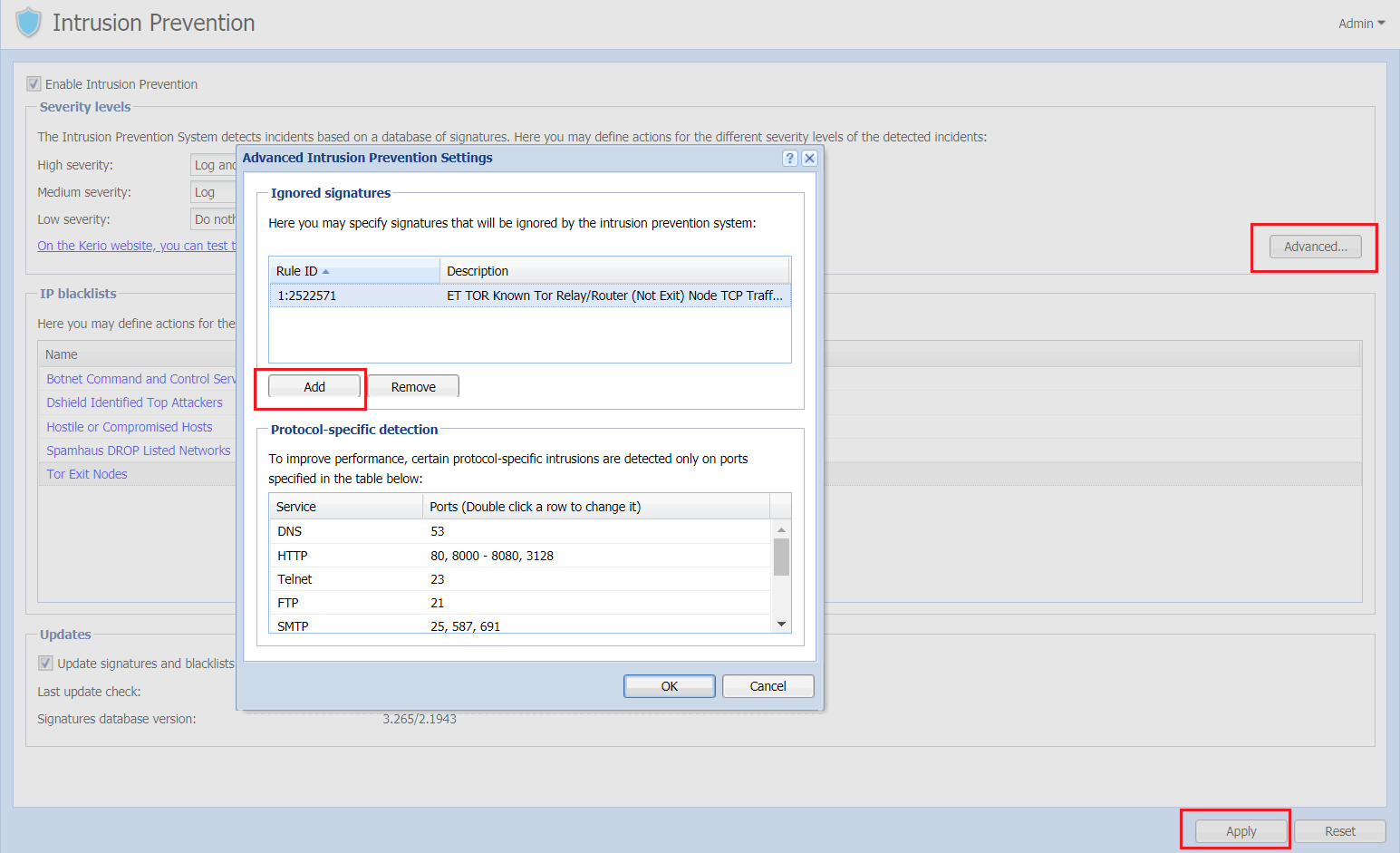
Task: Open Dshield Identified Top Attackers blacklist
Action: 134,402
